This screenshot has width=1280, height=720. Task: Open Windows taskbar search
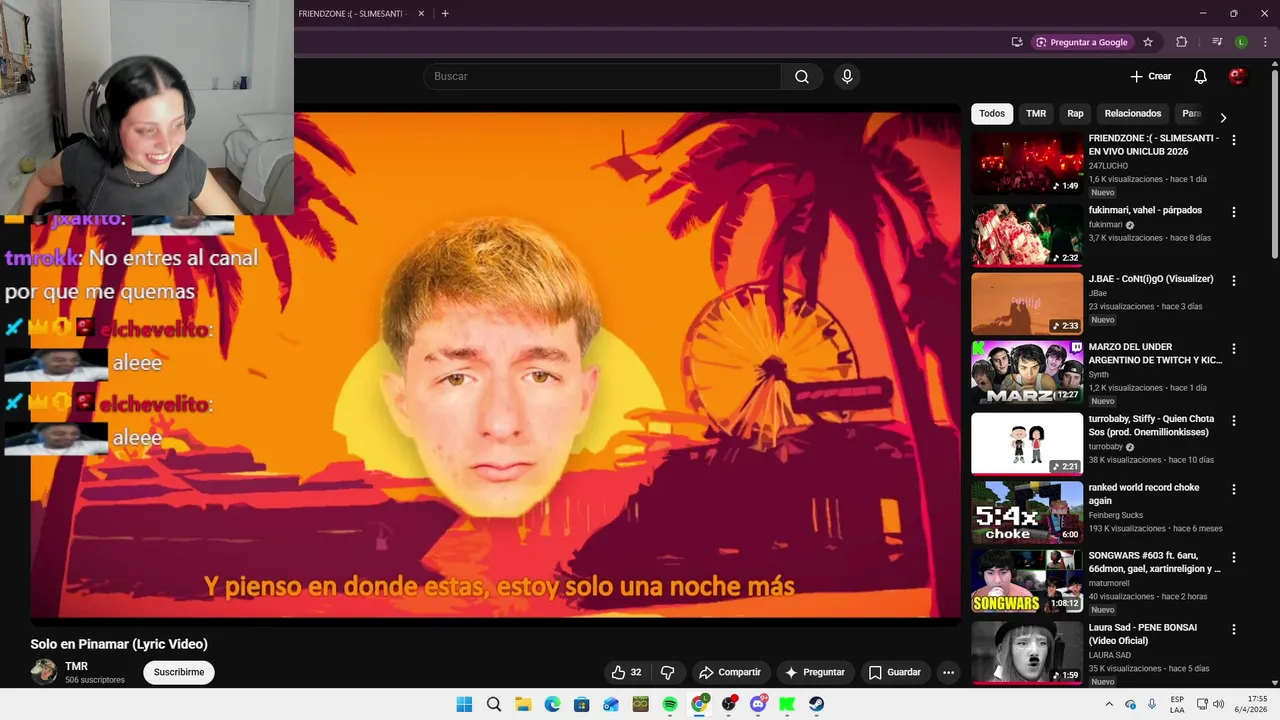pos(494,704)
